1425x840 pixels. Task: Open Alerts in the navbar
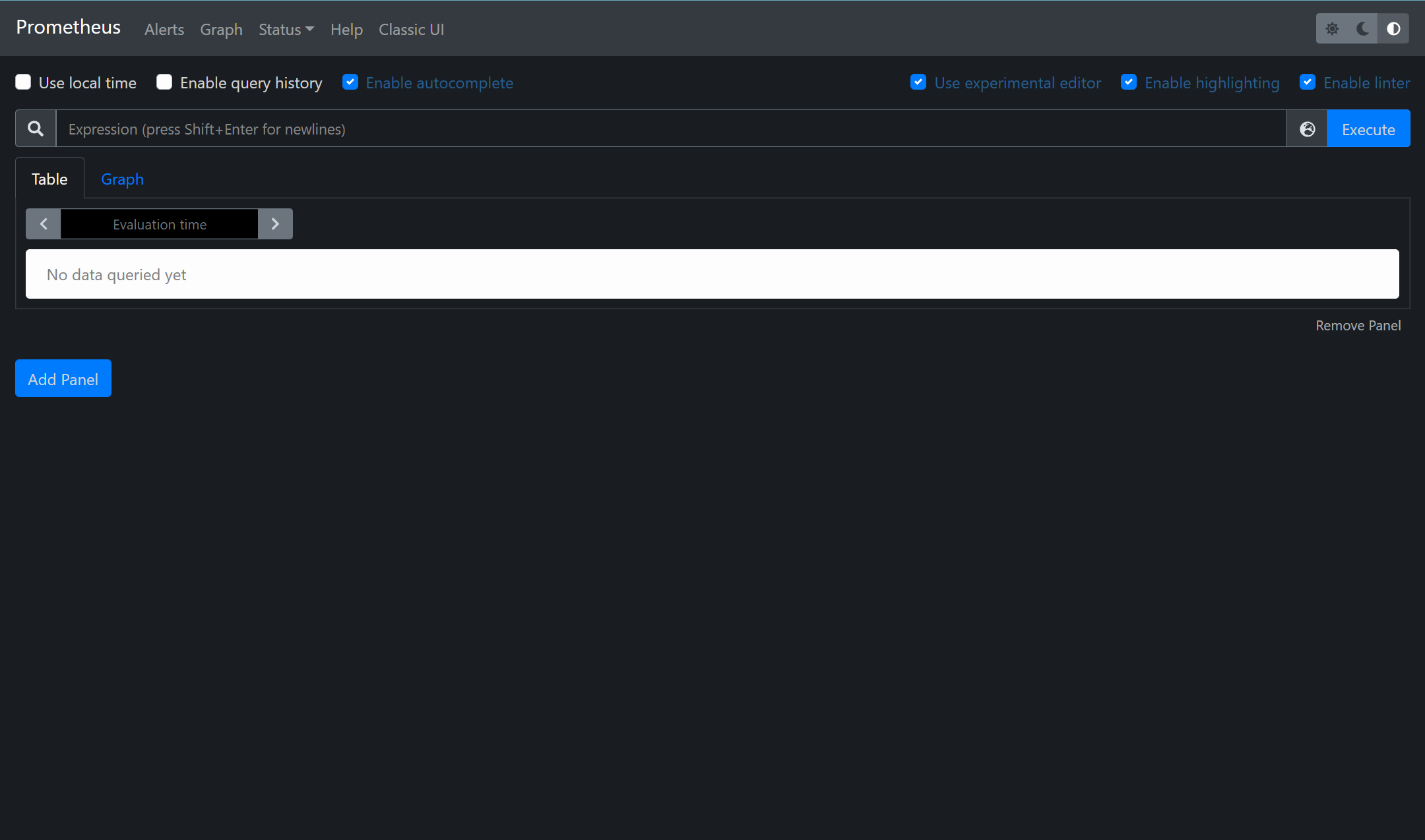pos(164,30)
